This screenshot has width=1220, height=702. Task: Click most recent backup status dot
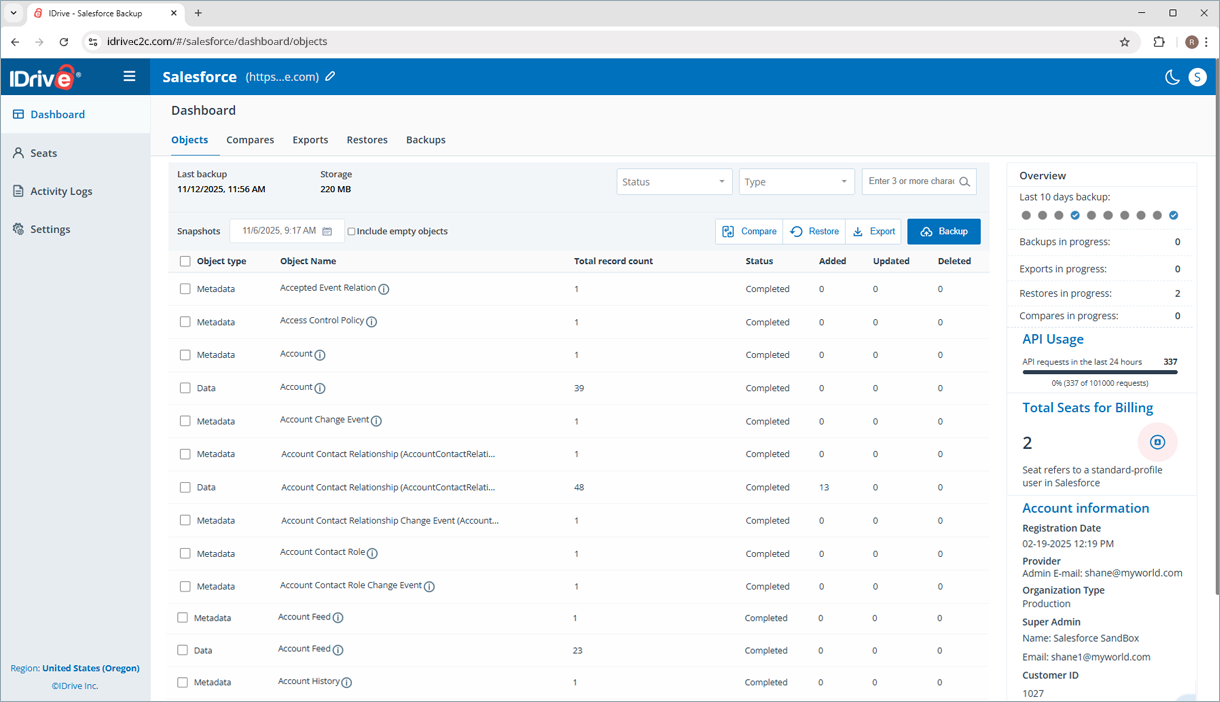(1174, 215)
